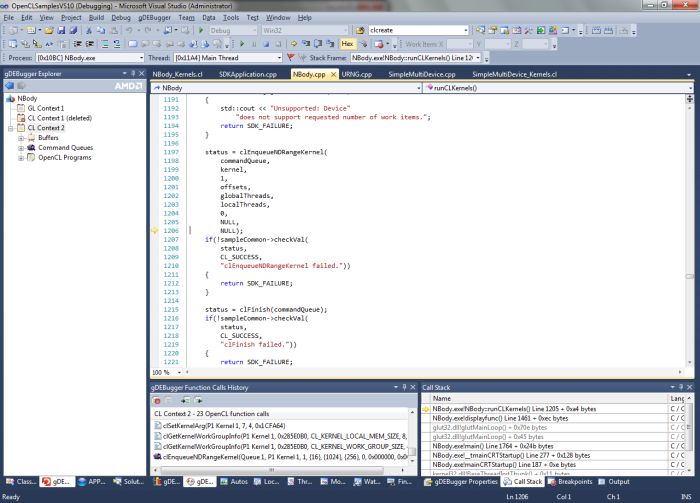The height and width of the screenshot is (503, 700).
Task: Click the Copy icon in the toolbar
Action: [x=101, y=30]
